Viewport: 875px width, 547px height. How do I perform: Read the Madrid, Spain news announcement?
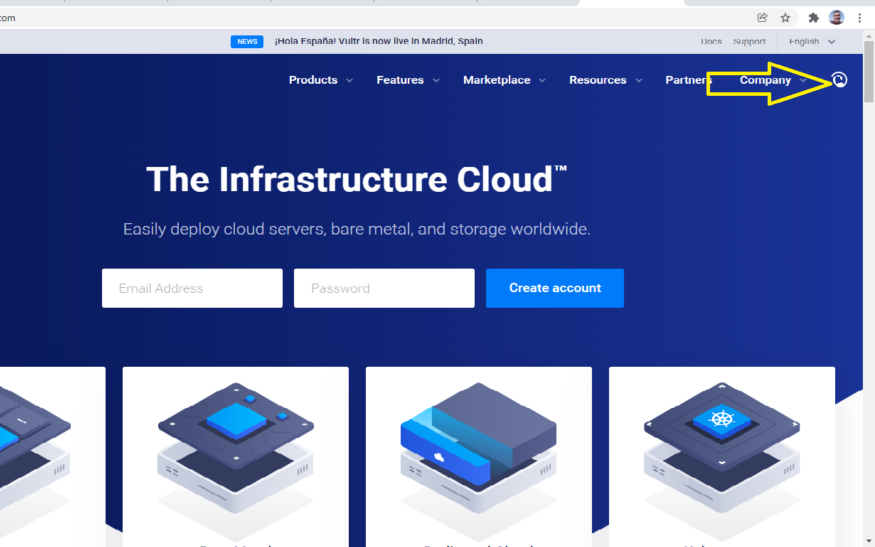(378, 41)
